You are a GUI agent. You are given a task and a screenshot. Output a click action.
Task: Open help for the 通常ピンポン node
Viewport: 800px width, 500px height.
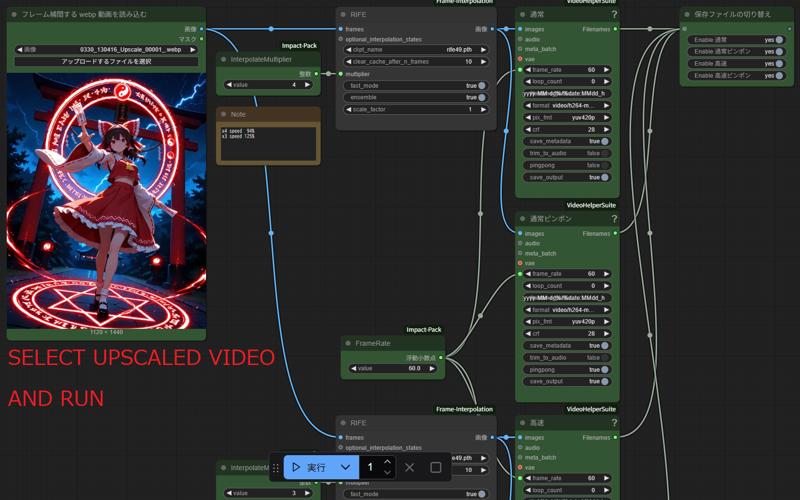click(x=614, y=219)
